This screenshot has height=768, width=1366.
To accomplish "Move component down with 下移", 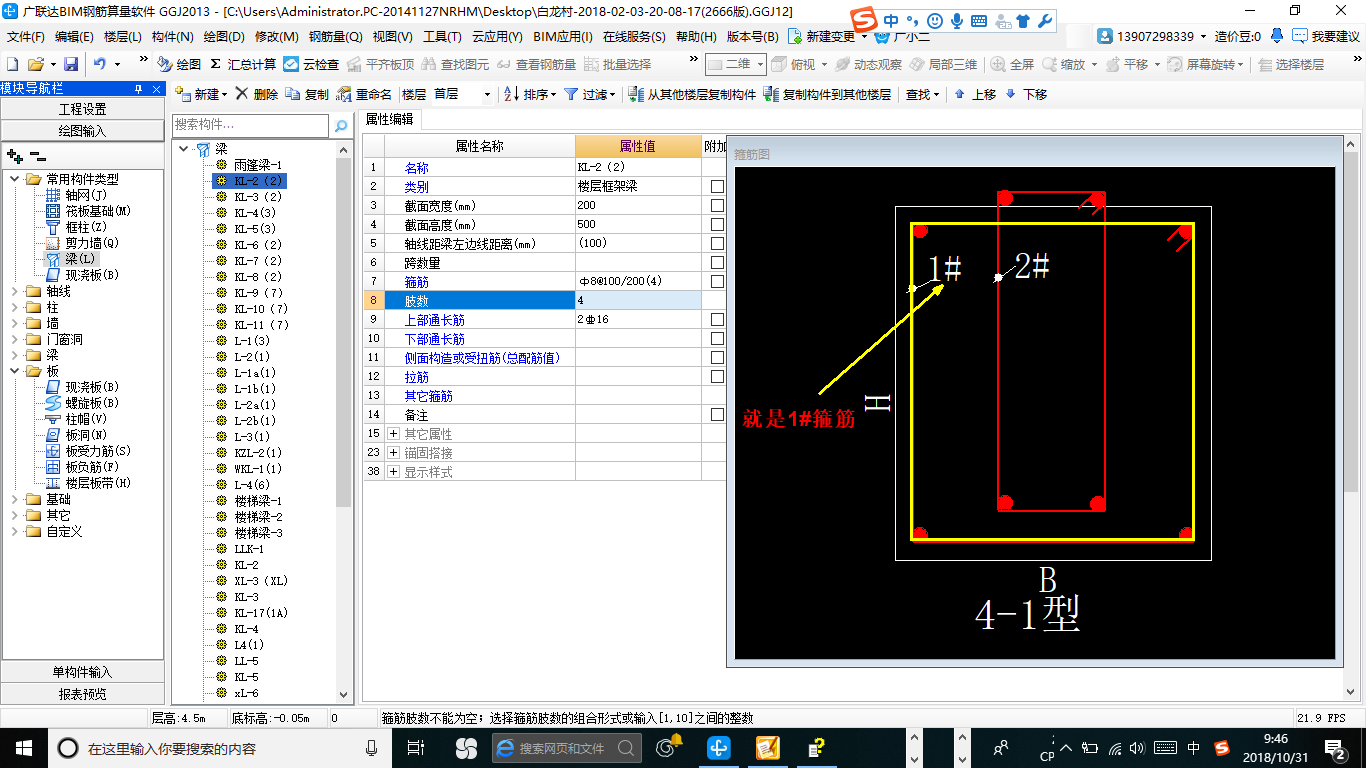I will click(1026, 94).
